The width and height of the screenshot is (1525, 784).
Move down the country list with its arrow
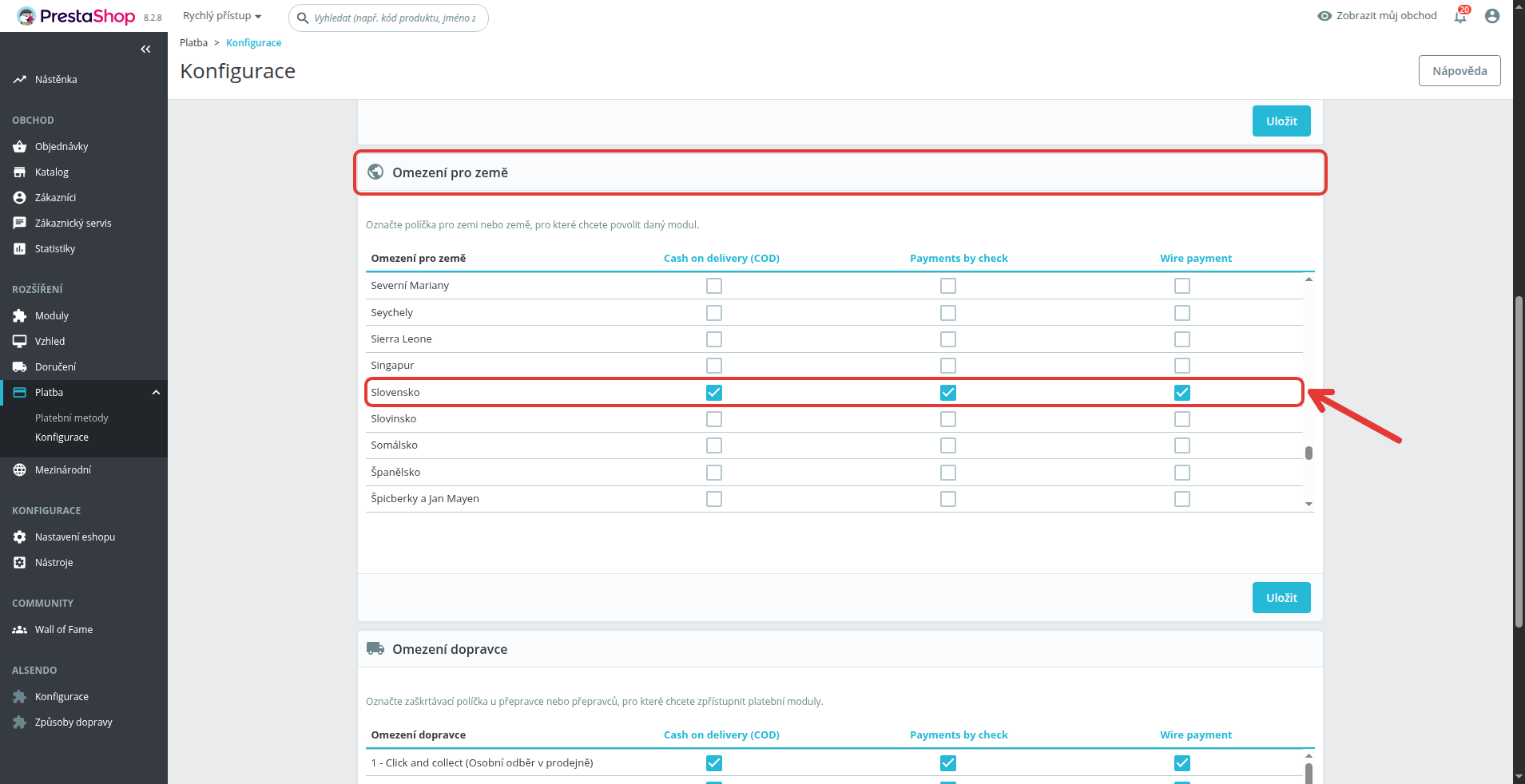[1309, 504]
